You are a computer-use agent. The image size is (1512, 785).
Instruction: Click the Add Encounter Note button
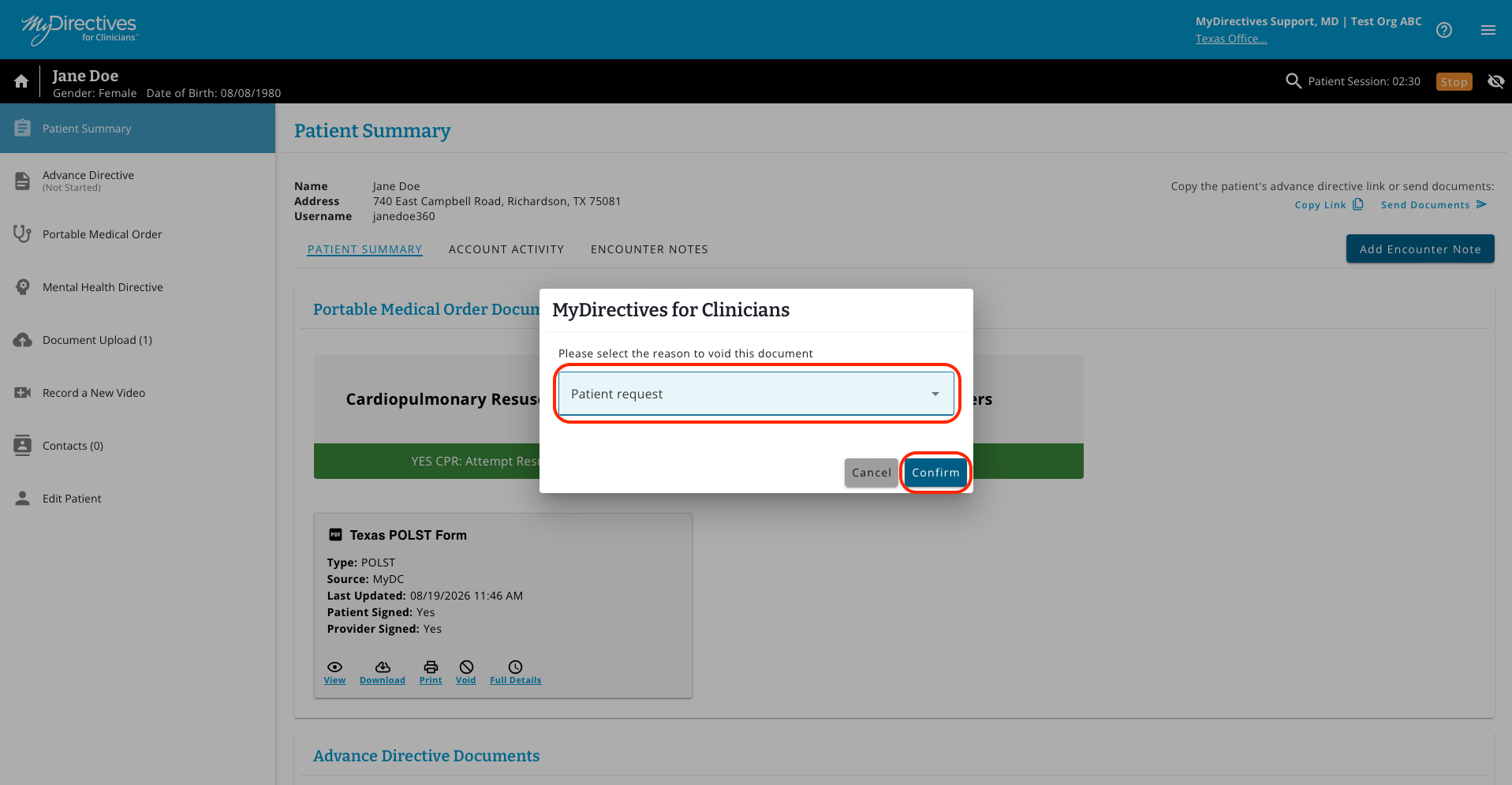pyautogui.click(x=1420, y=249)
